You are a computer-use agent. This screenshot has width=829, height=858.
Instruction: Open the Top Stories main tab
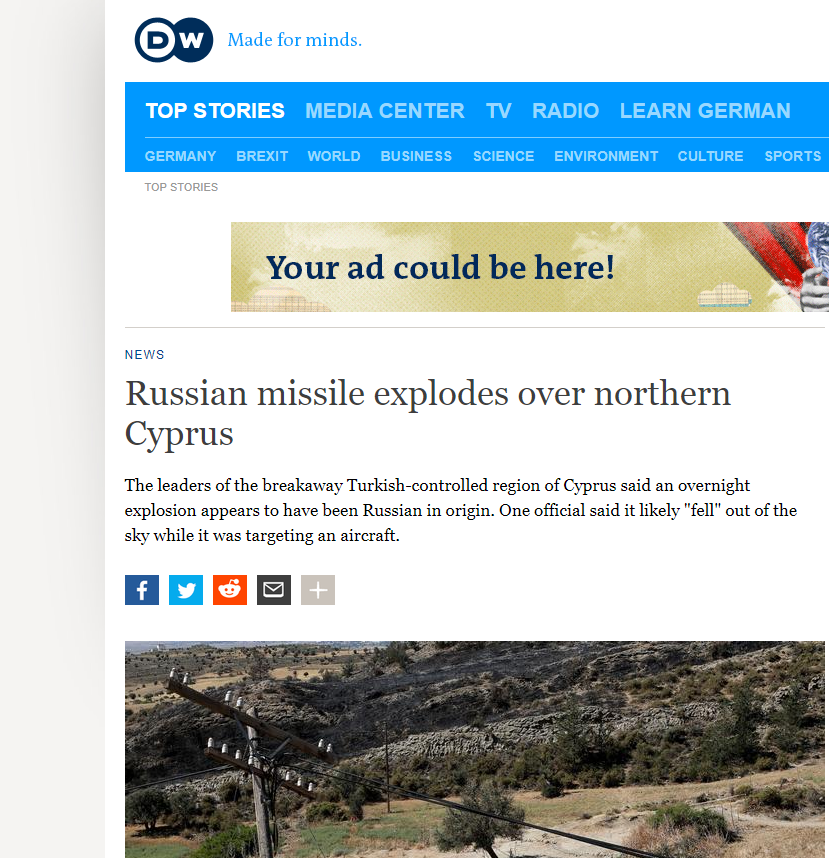pyautogui.click(x=215, y=111)
